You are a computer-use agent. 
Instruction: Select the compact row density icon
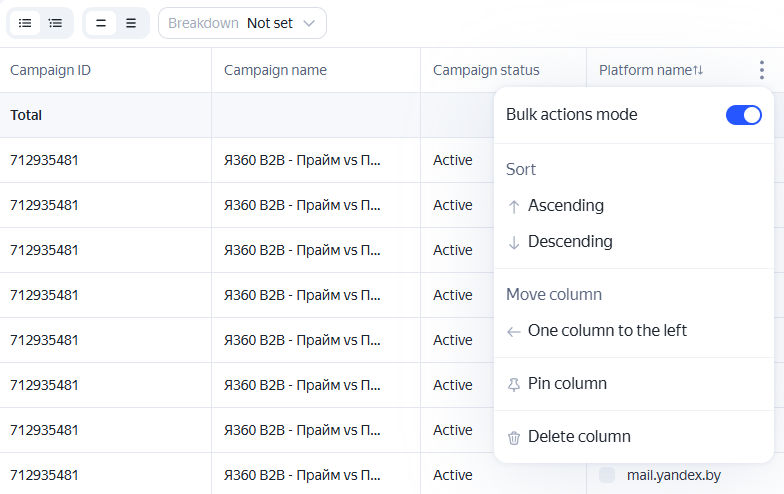(101, 23)
